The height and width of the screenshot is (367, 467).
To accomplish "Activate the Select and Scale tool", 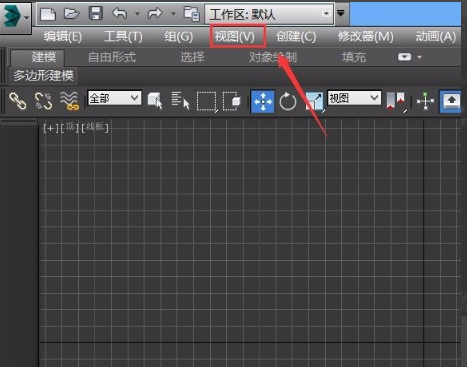I will click(314, 101).
